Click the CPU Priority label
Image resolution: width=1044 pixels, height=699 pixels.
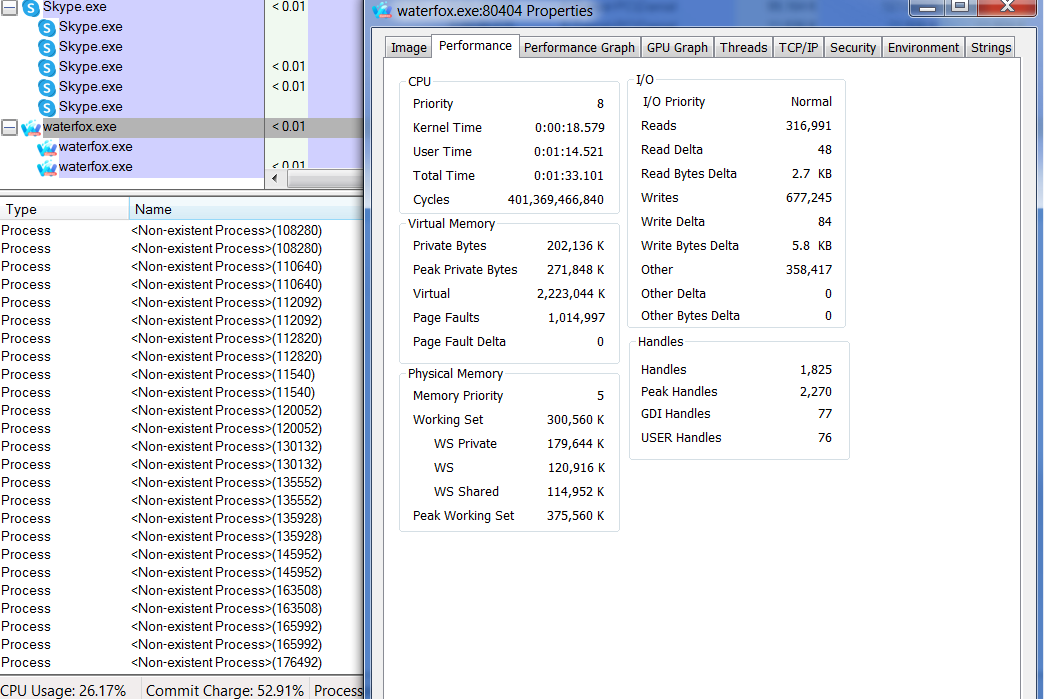433,104
